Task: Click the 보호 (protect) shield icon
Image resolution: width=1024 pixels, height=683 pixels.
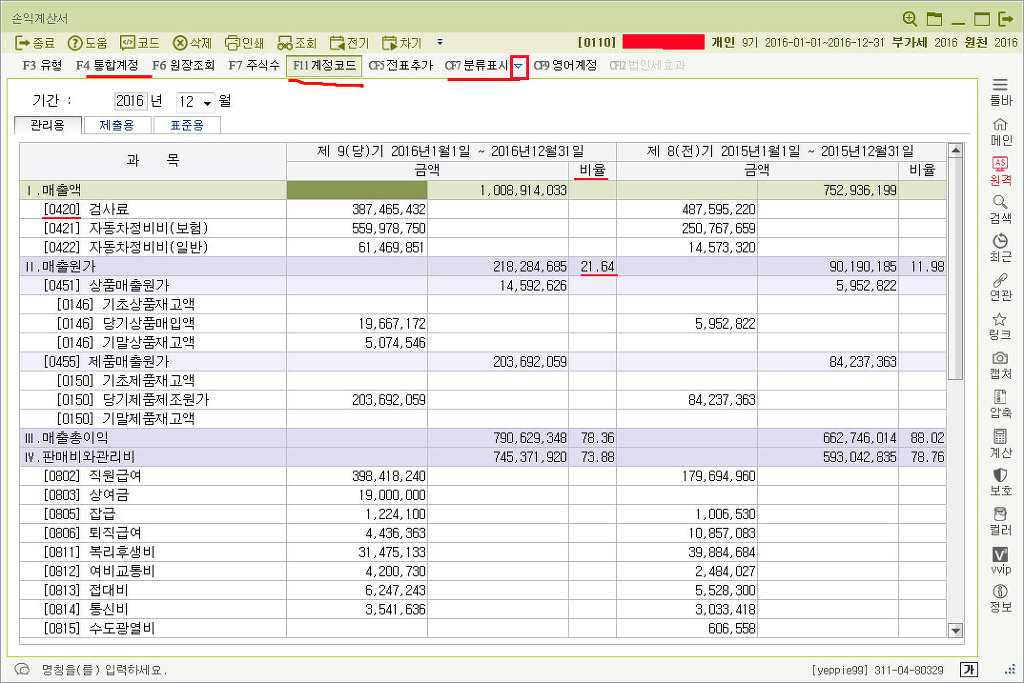Action: 1000,476
